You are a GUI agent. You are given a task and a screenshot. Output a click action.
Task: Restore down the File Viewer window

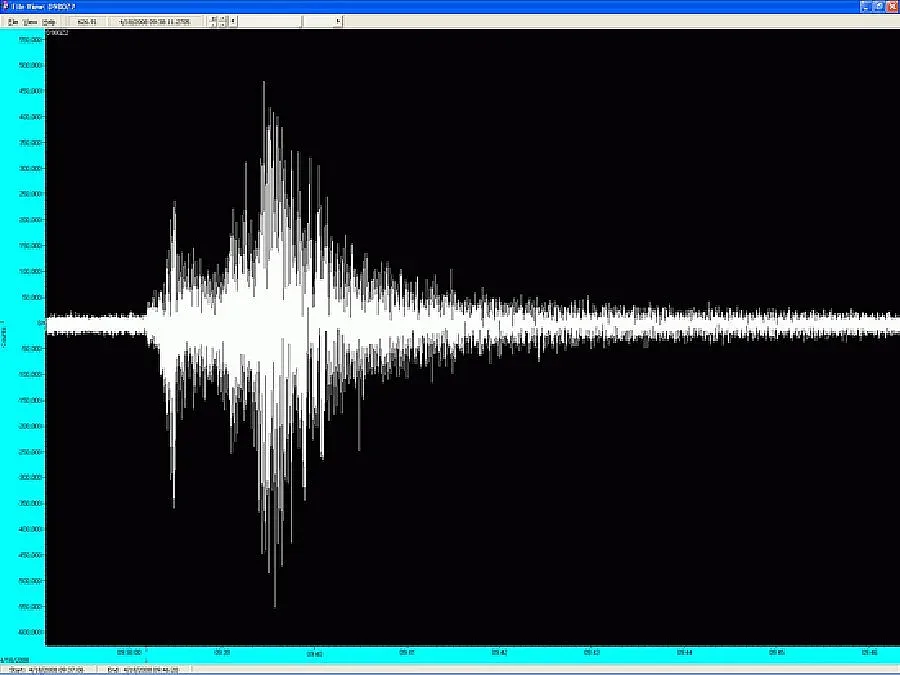(x=877, y=6)
